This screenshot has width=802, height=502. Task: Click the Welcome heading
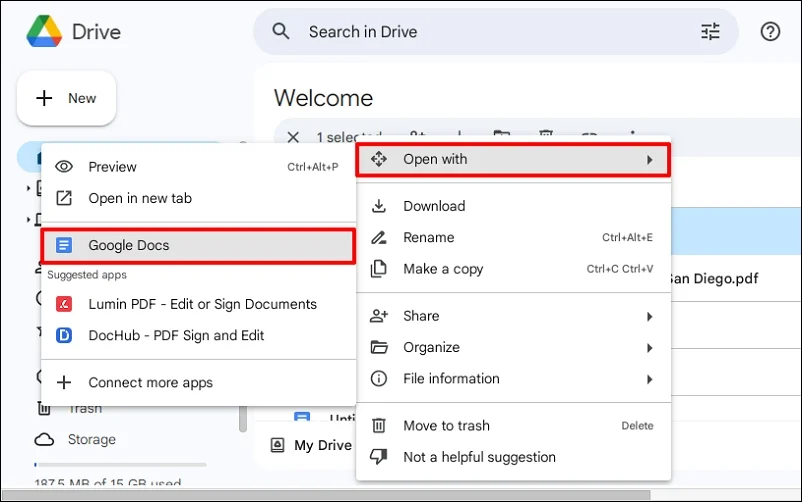point(323,98)
